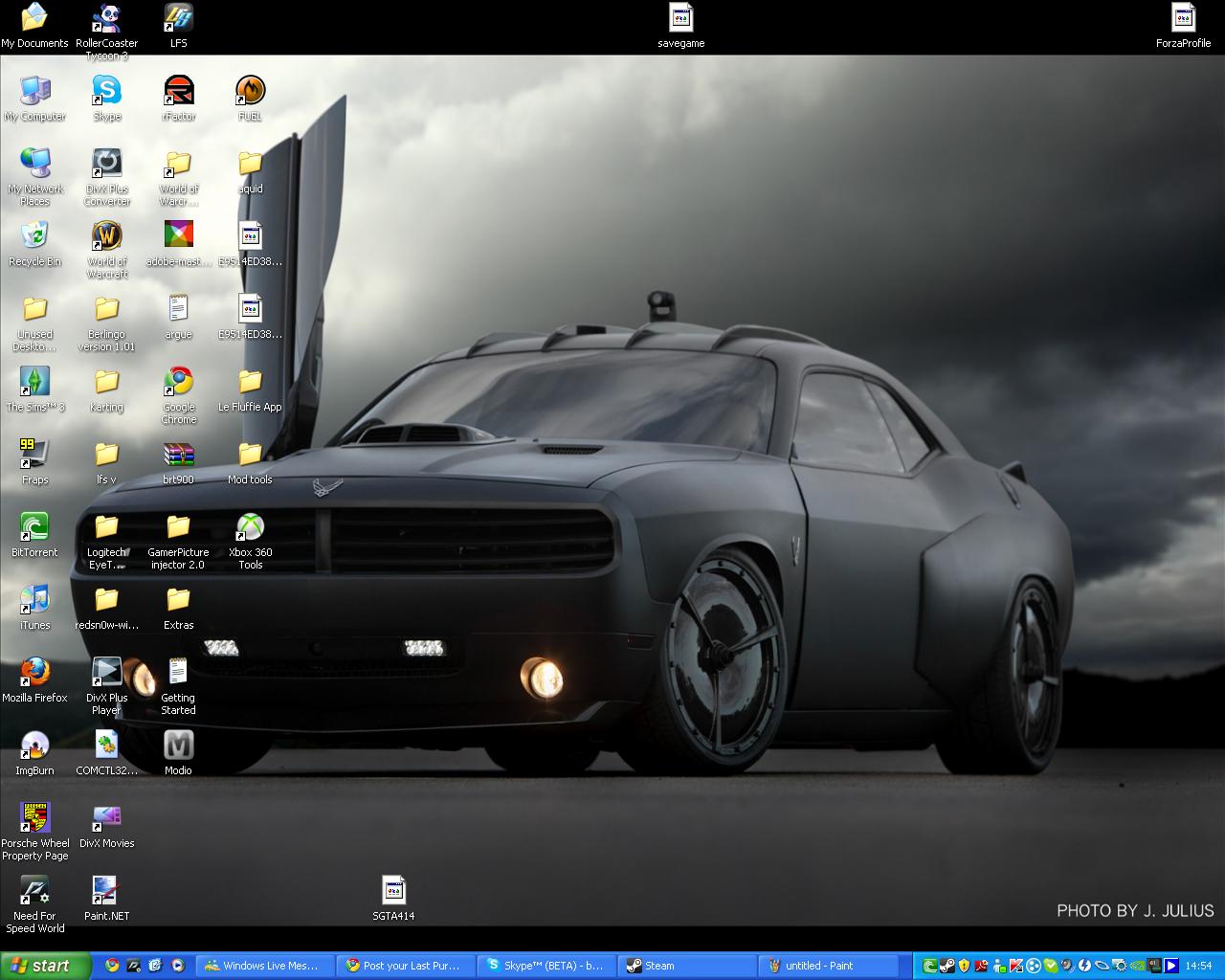This screenshot has height=980, width=1225.
Task: Select the lfs v folder
Action: click(106, 462)
